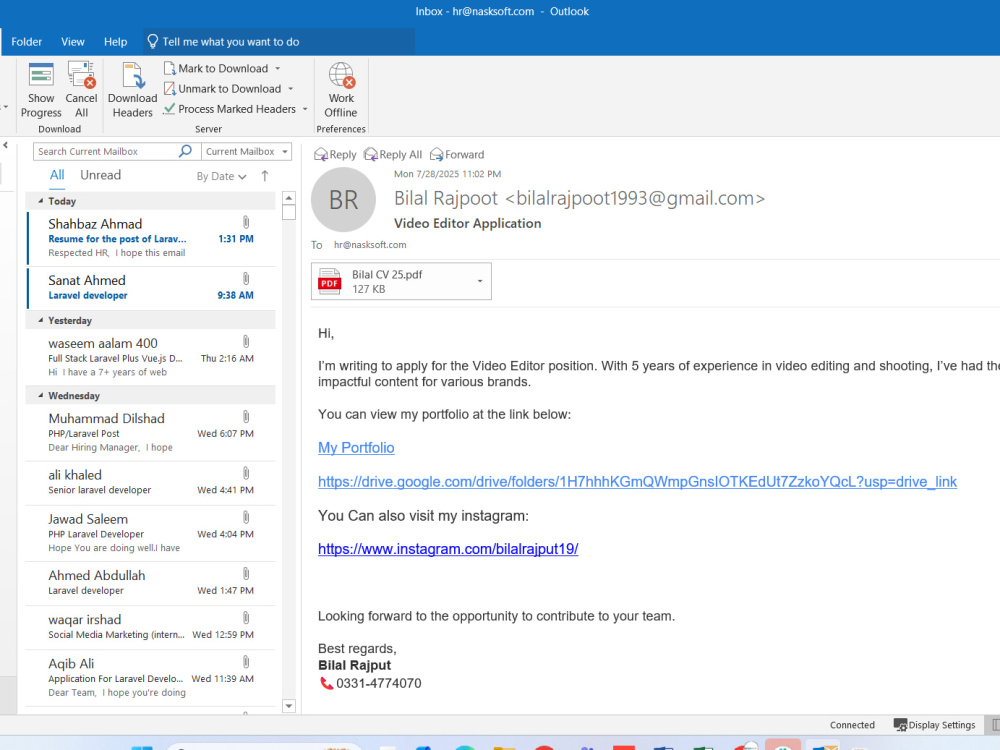1000x750 pixels.
Task: Click message list scroll up arrow
Action: click(289, 198)
